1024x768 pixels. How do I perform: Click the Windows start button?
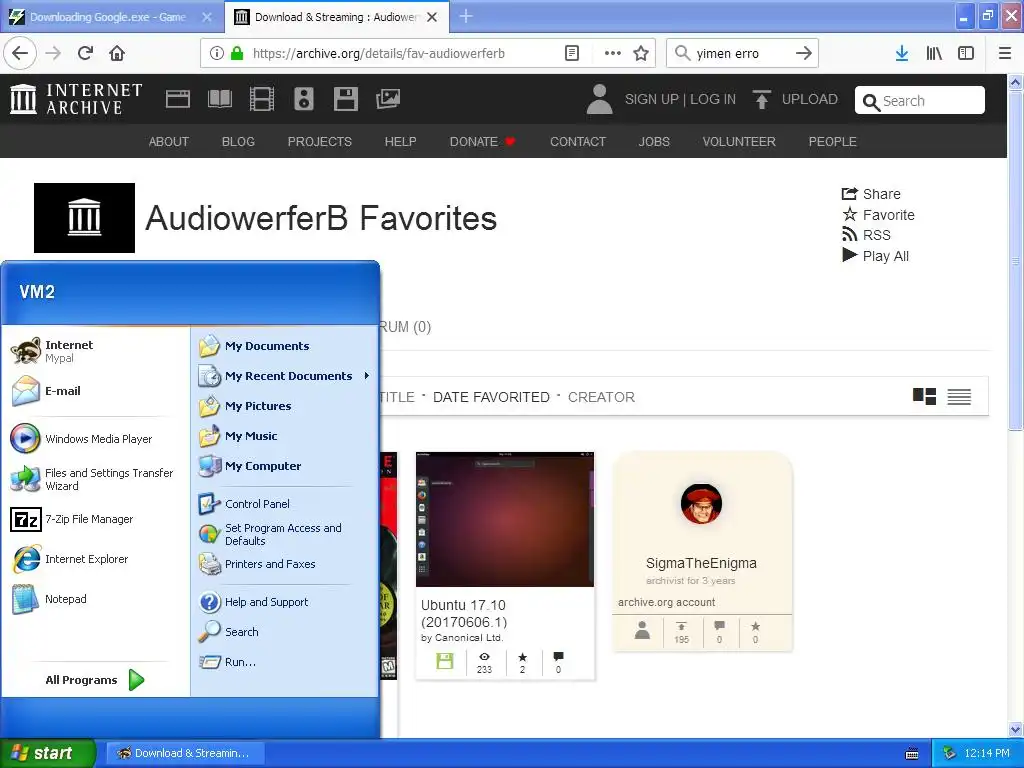48,753
